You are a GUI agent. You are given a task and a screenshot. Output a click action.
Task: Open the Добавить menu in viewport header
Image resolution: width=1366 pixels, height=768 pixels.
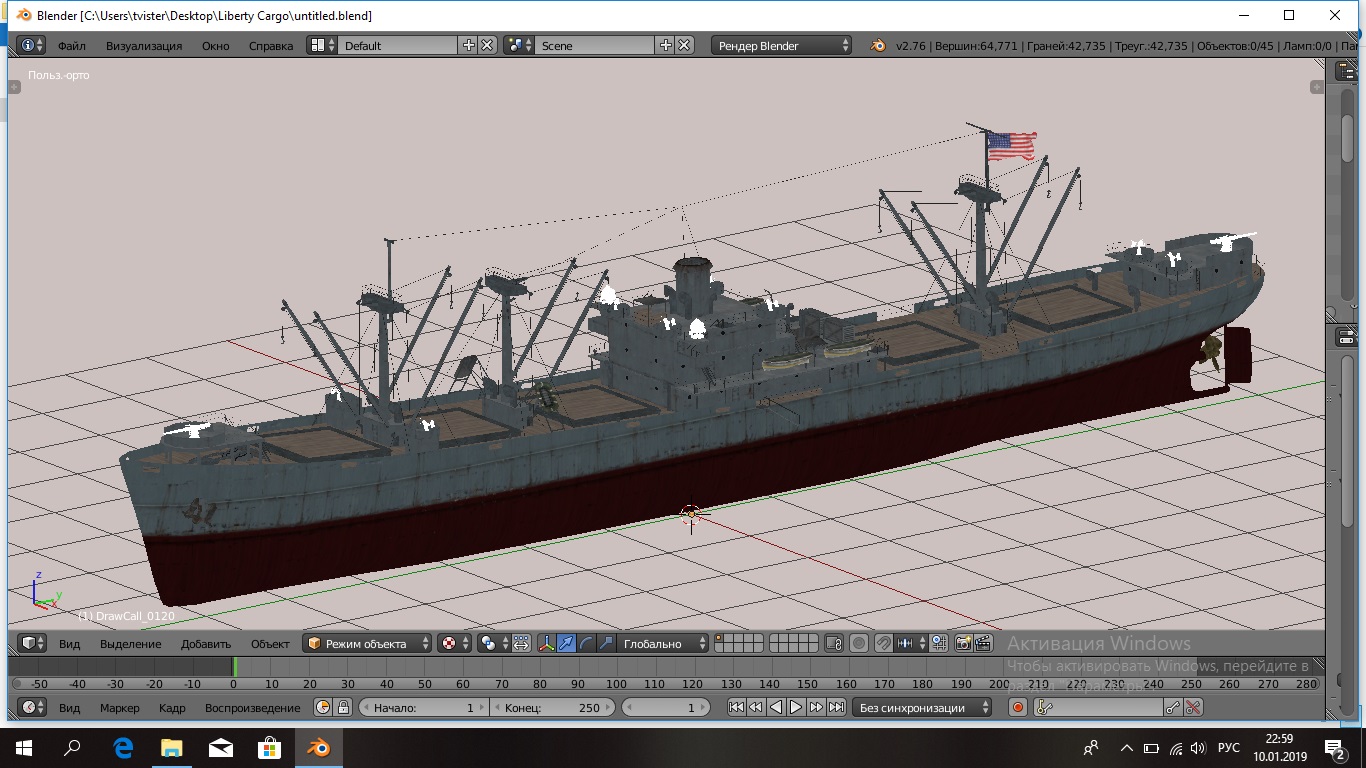click(x=206, y=643)
